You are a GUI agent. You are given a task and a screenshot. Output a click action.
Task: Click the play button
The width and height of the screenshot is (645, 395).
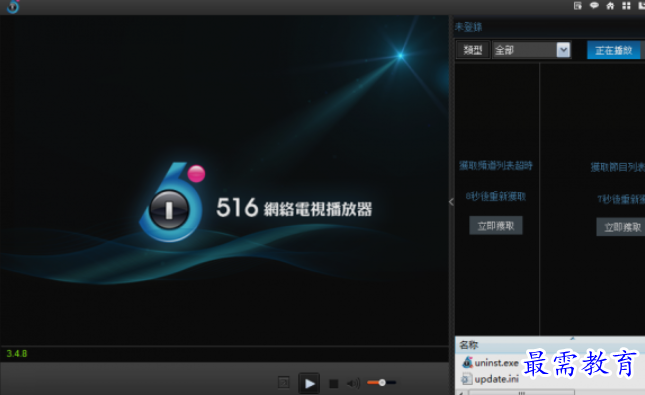pyautogui.click(x=309, y=383)
